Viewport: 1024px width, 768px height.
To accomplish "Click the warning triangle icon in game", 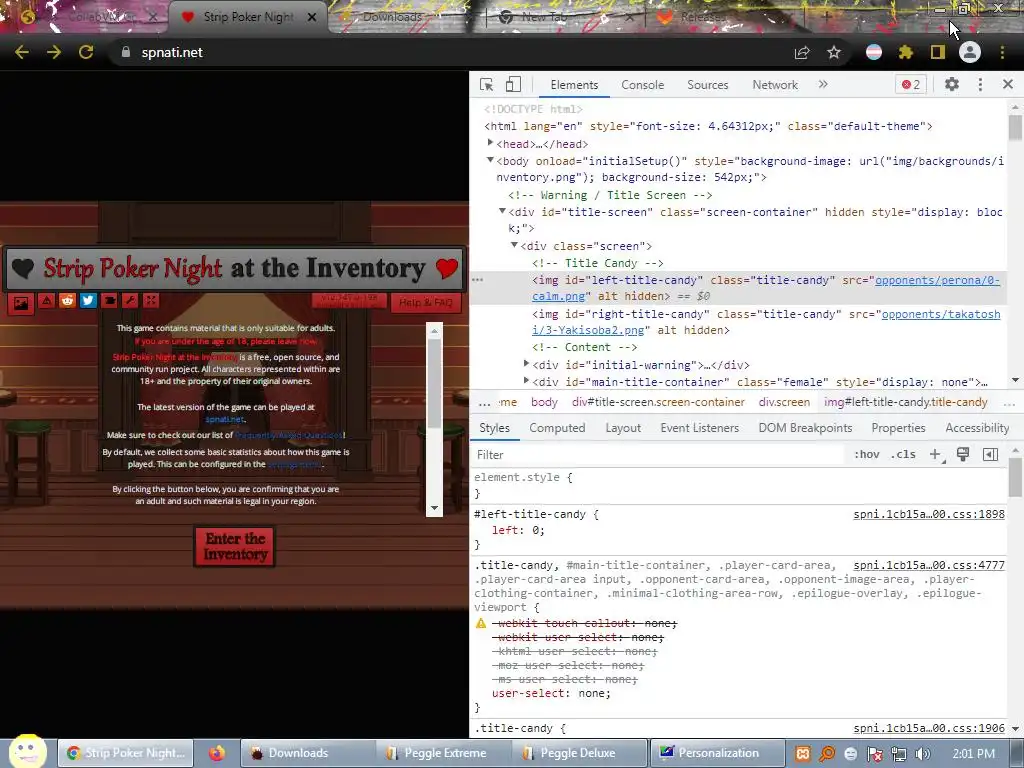I will (x=46, y=300).
